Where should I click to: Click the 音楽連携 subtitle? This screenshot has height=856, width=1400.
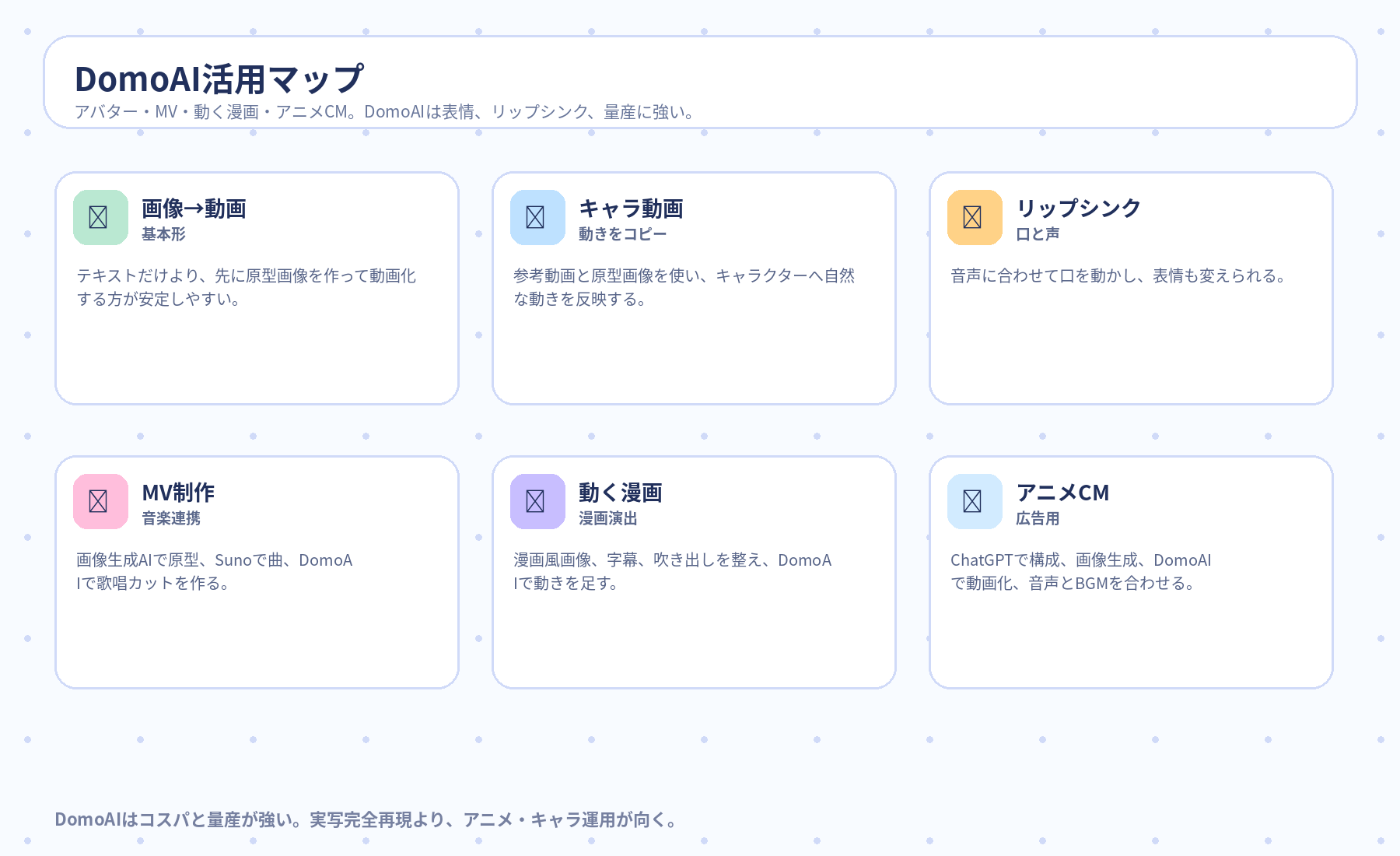(x=171, y=518)
